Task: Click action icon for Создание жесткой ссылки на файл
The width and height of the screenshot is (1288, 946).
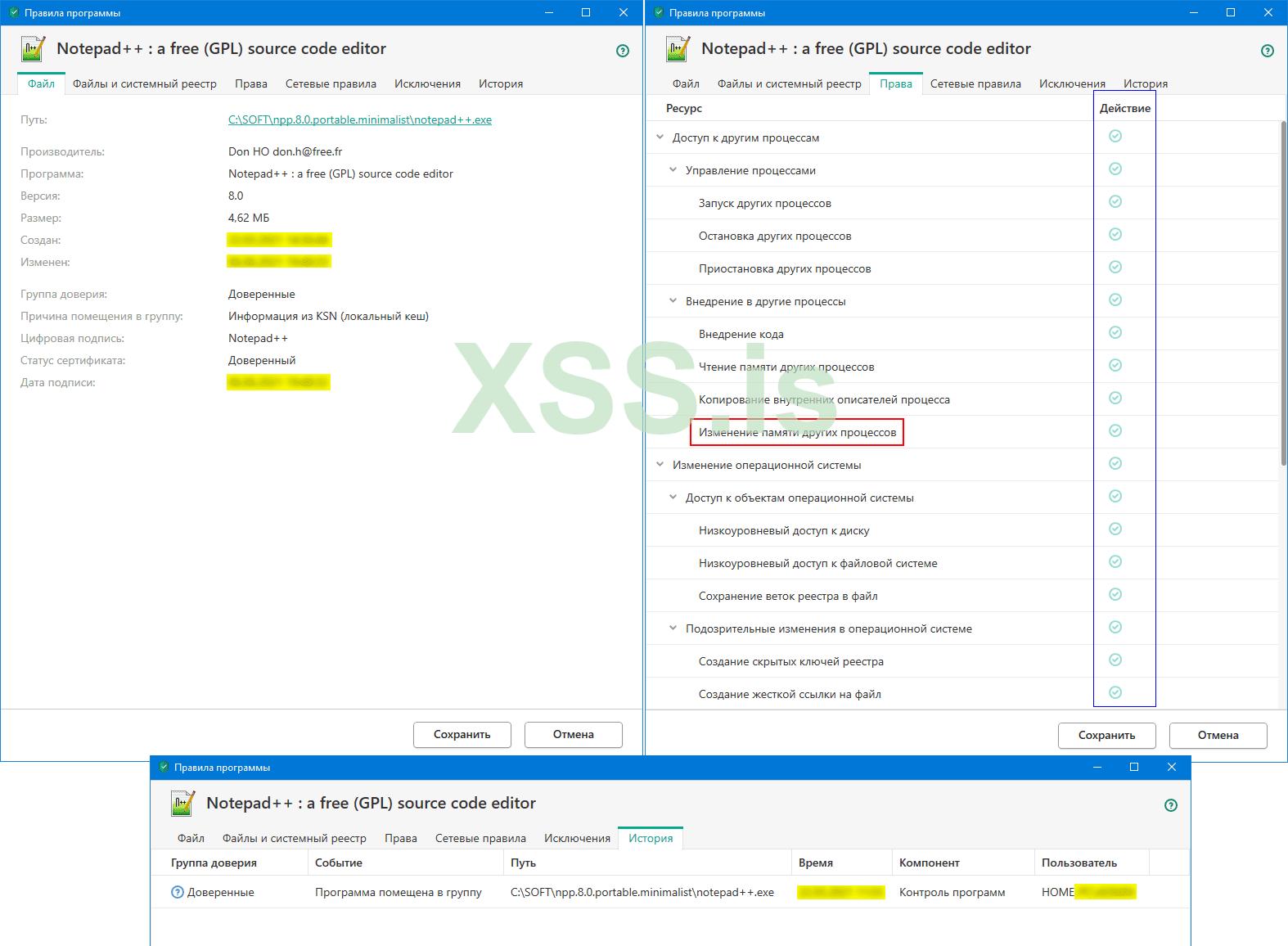Action: 1115,692
